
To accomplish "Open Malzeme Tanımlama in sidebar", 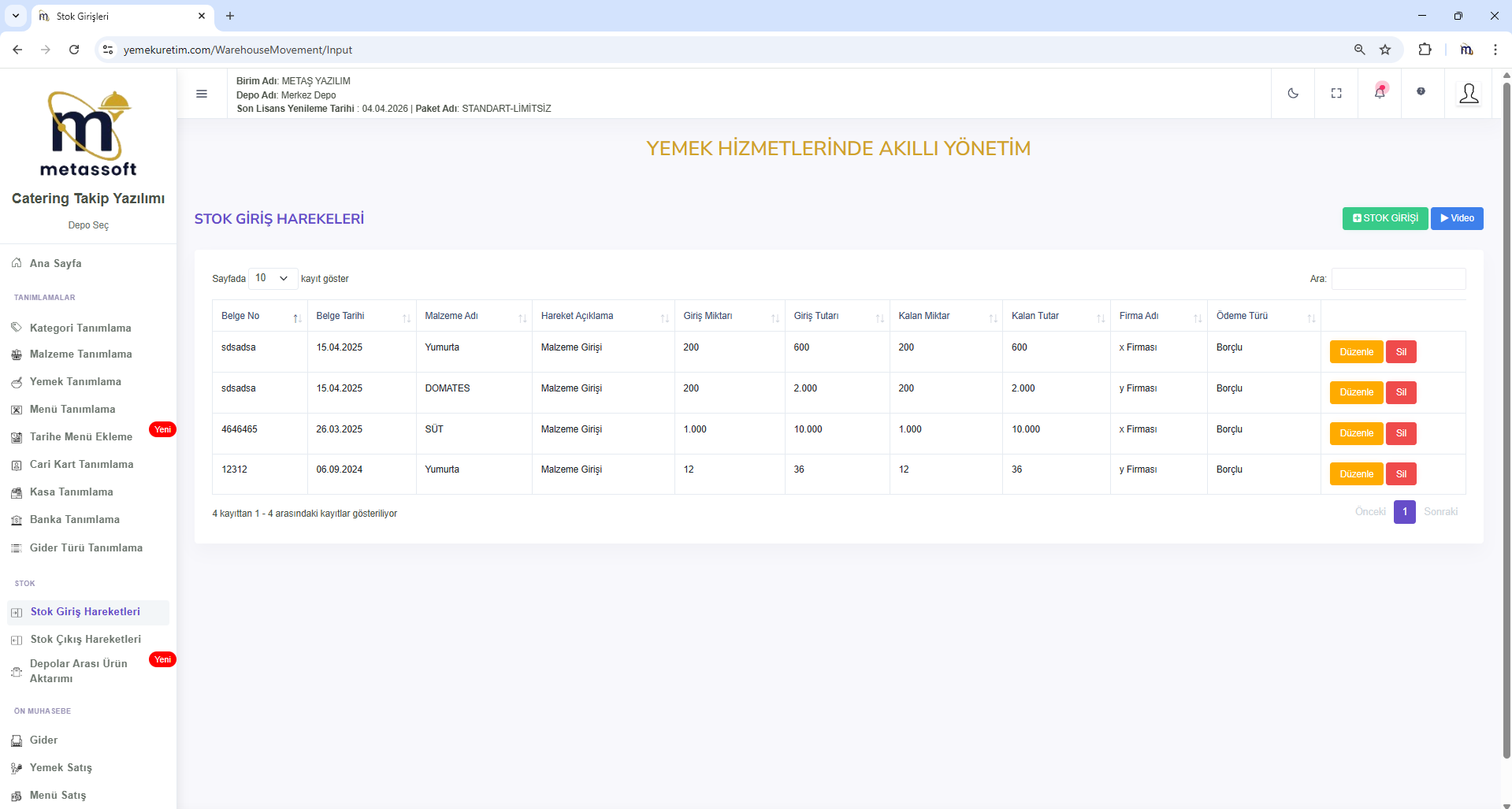I will tap(80, 354).
